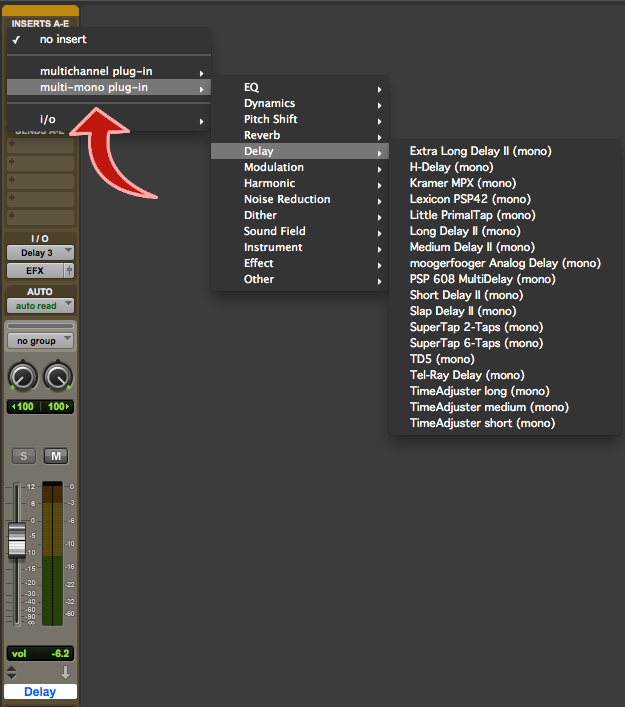Viewport: 625px width, 707px height.
Task: Click the left pan knob
Action: [22, 377]
